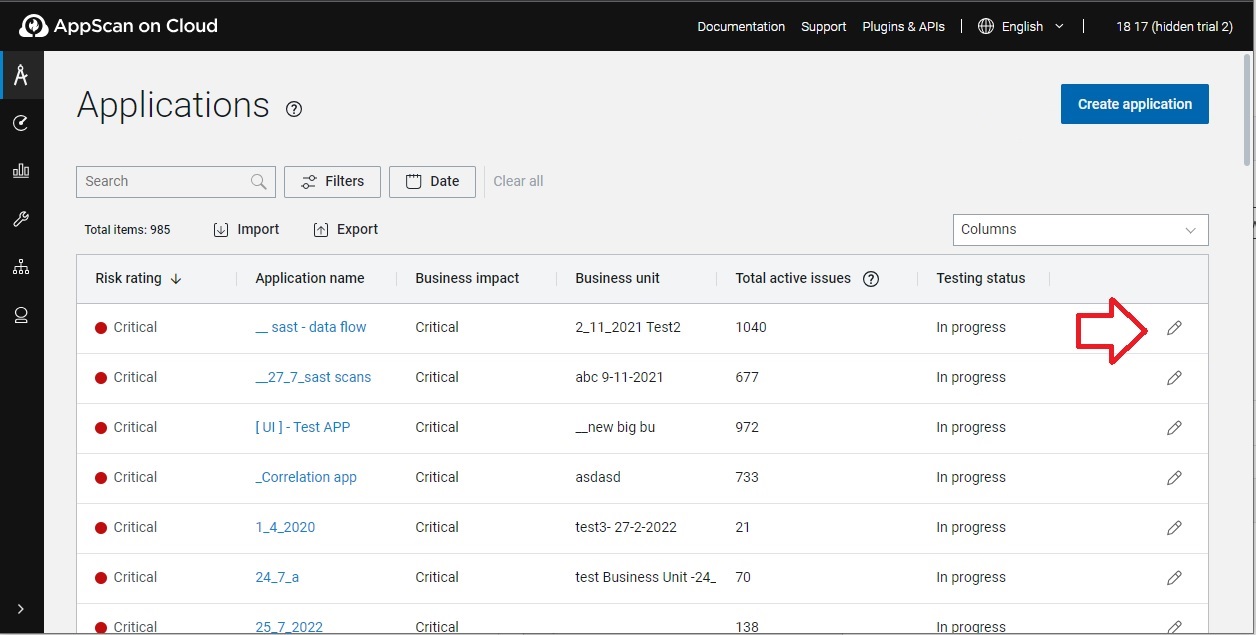The image size is (1256, 635).
Task: Open the Columns dropdown
Action: tap(1080, 230)
